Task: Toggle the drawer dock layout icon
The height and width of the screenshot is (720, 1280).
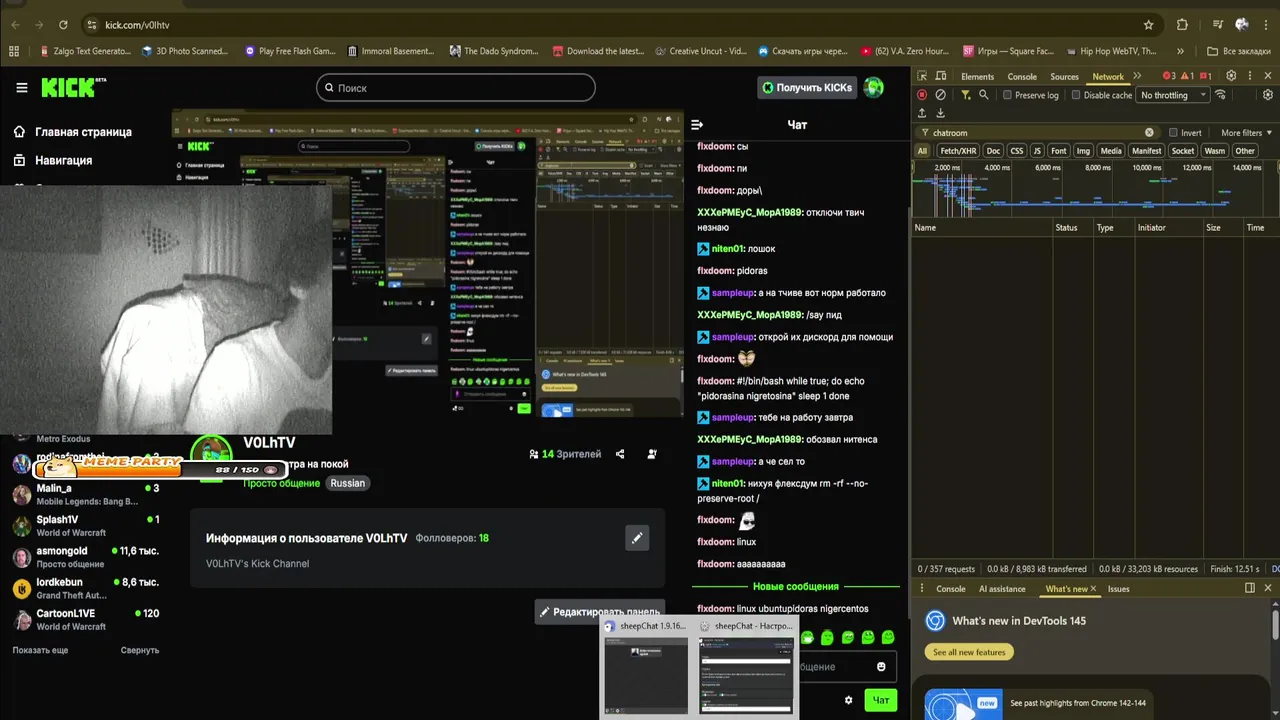Action: (x=1250, y=588)
